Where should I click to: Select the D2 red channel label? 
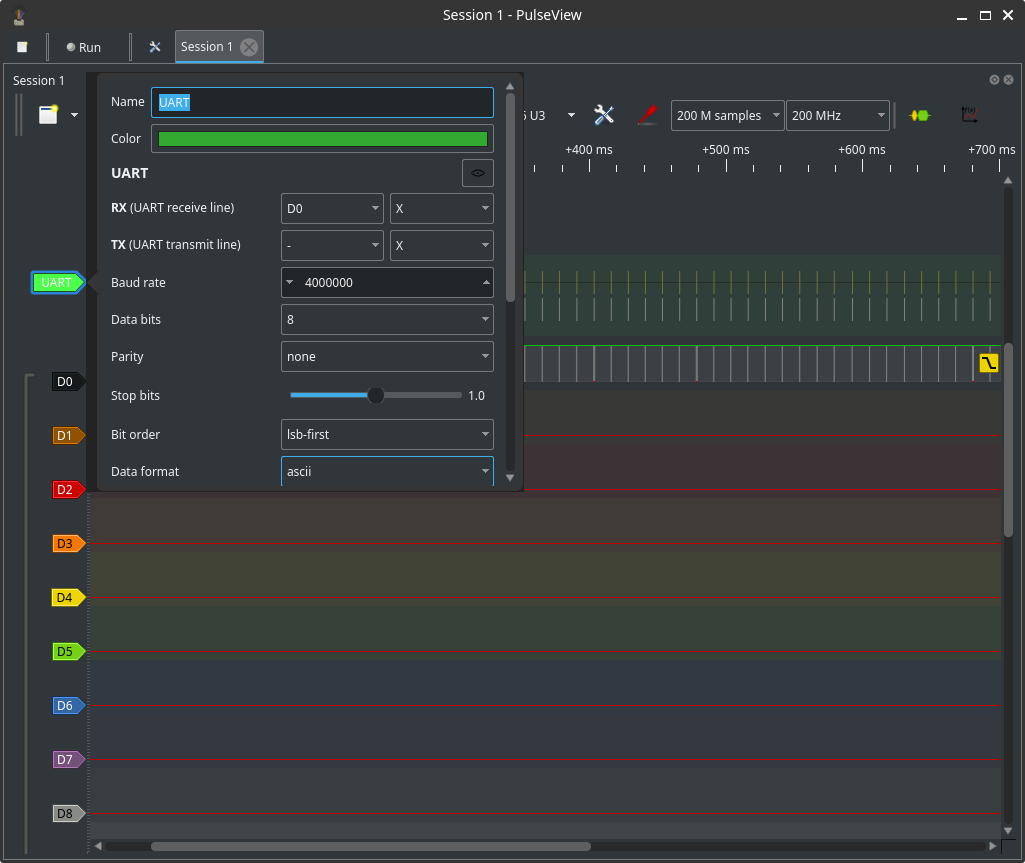point(65,490)
